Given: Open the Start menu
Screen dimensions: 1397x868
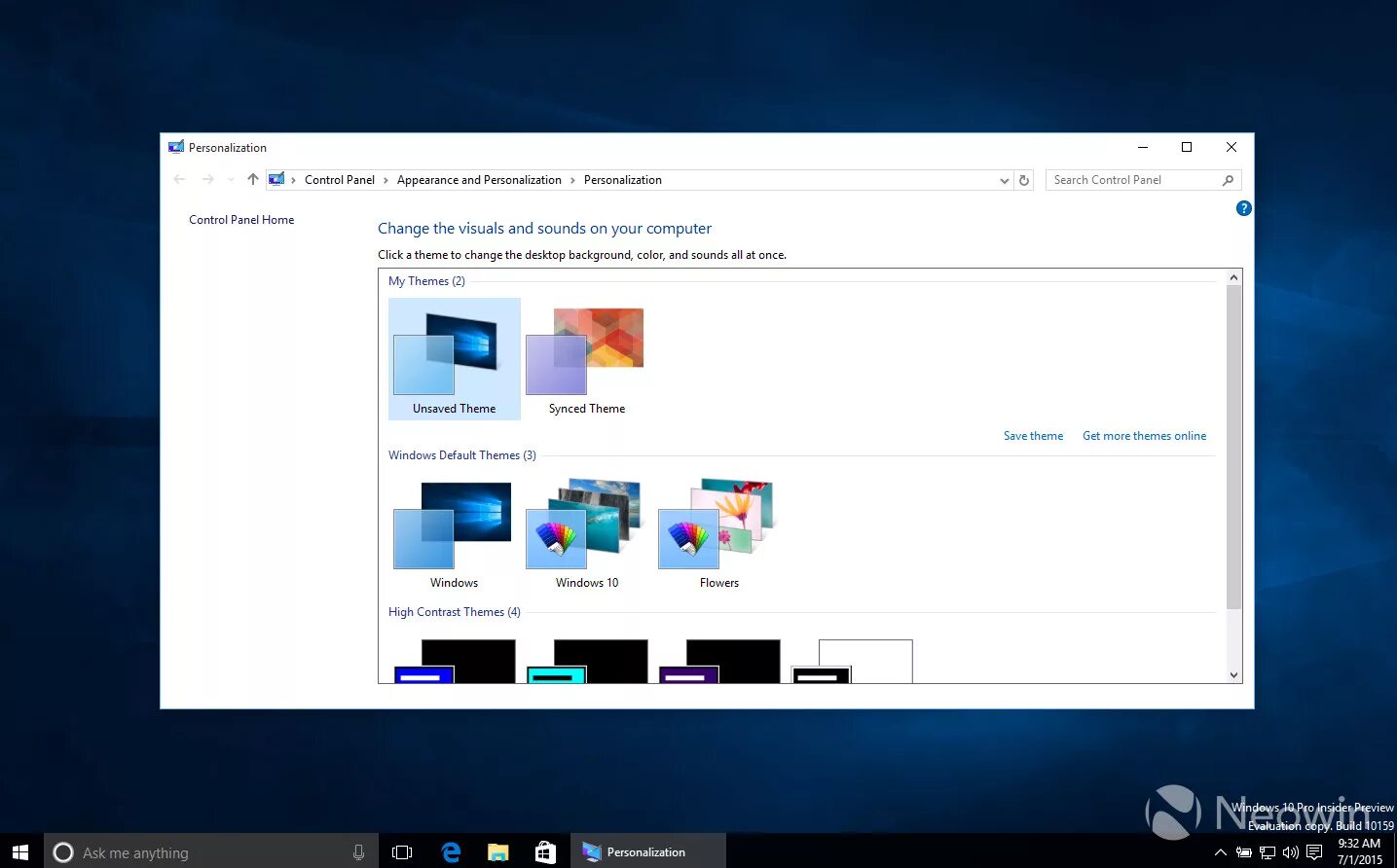Looking at the screenshot, I should 20,851.
